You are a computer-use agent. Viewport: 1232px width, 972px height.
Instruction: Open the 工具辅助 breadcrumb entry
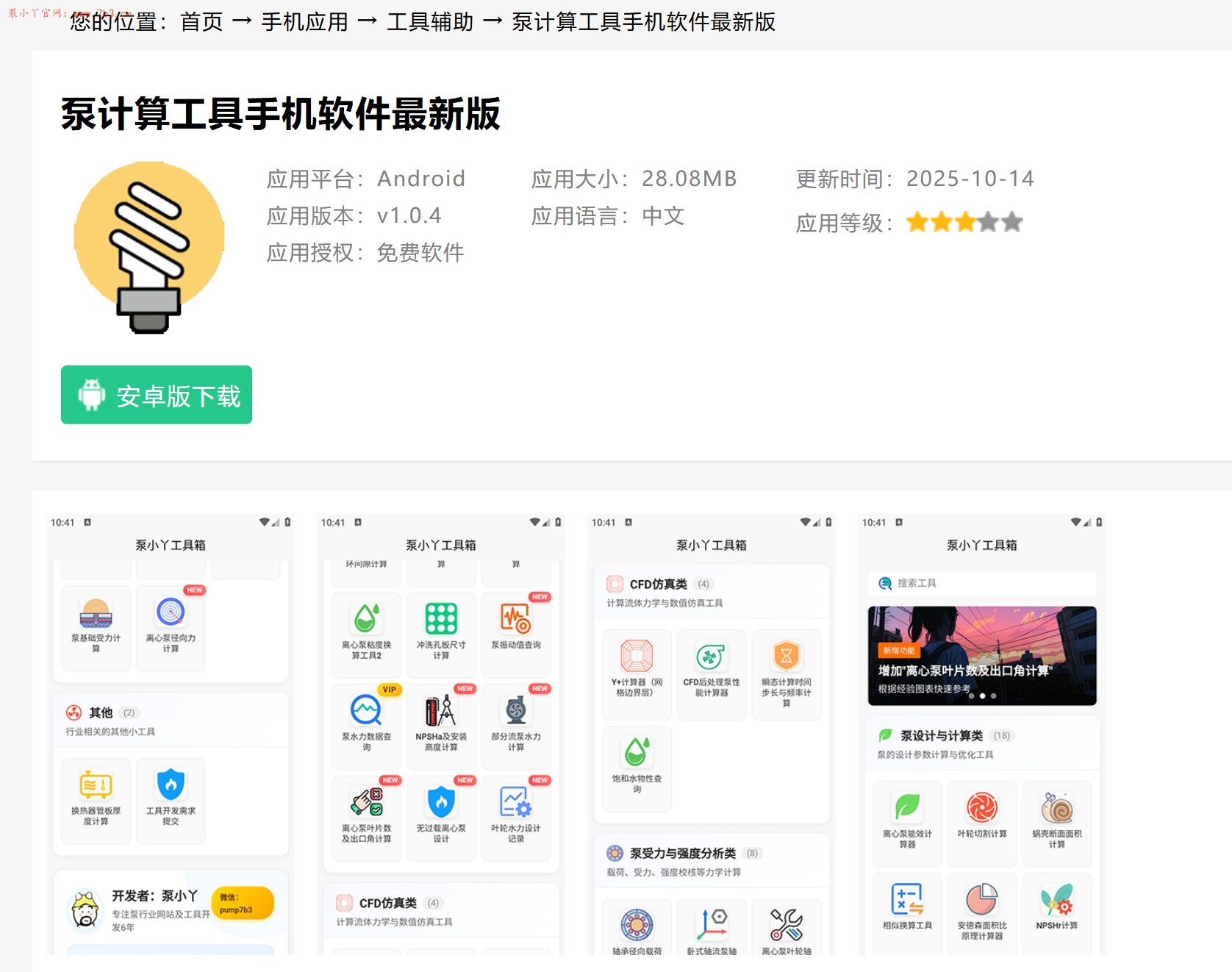pyautogui.click(x=429, y=22)
